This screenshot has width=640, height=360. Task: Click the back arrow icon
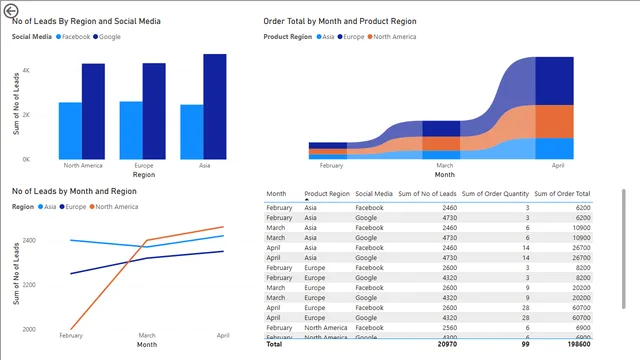(11, 11)
